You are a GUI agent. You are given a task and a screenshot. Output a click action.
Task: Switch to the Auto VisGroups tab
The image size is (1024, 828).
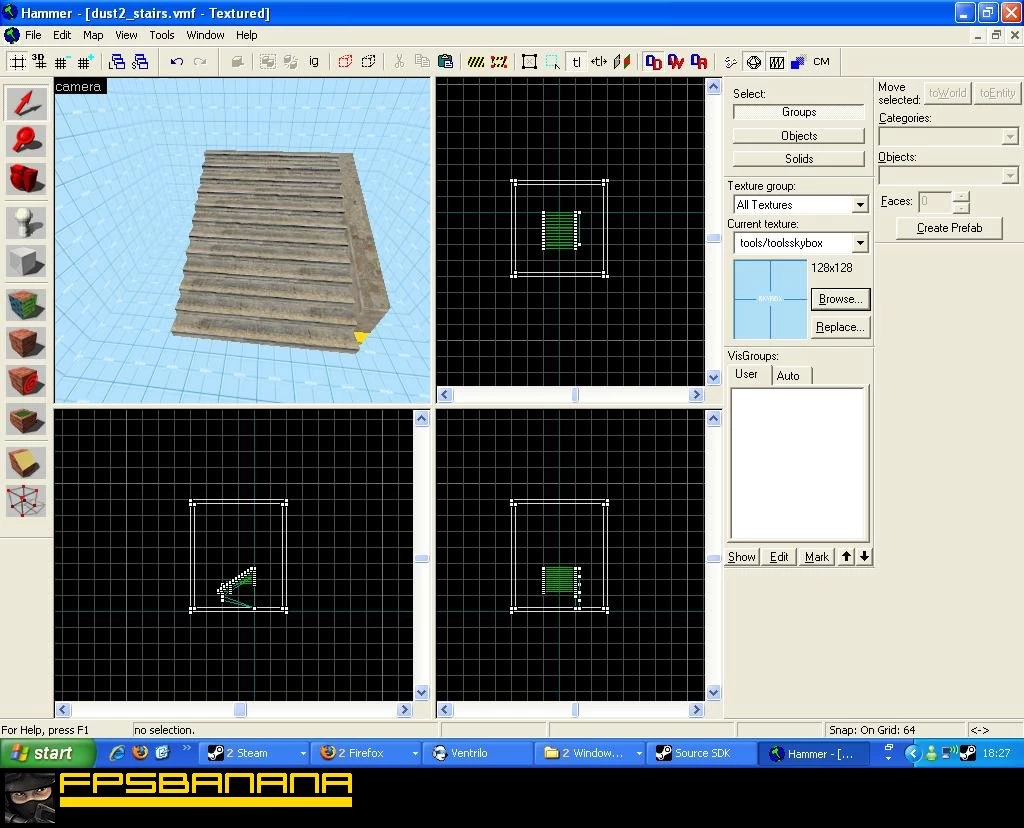788,375
